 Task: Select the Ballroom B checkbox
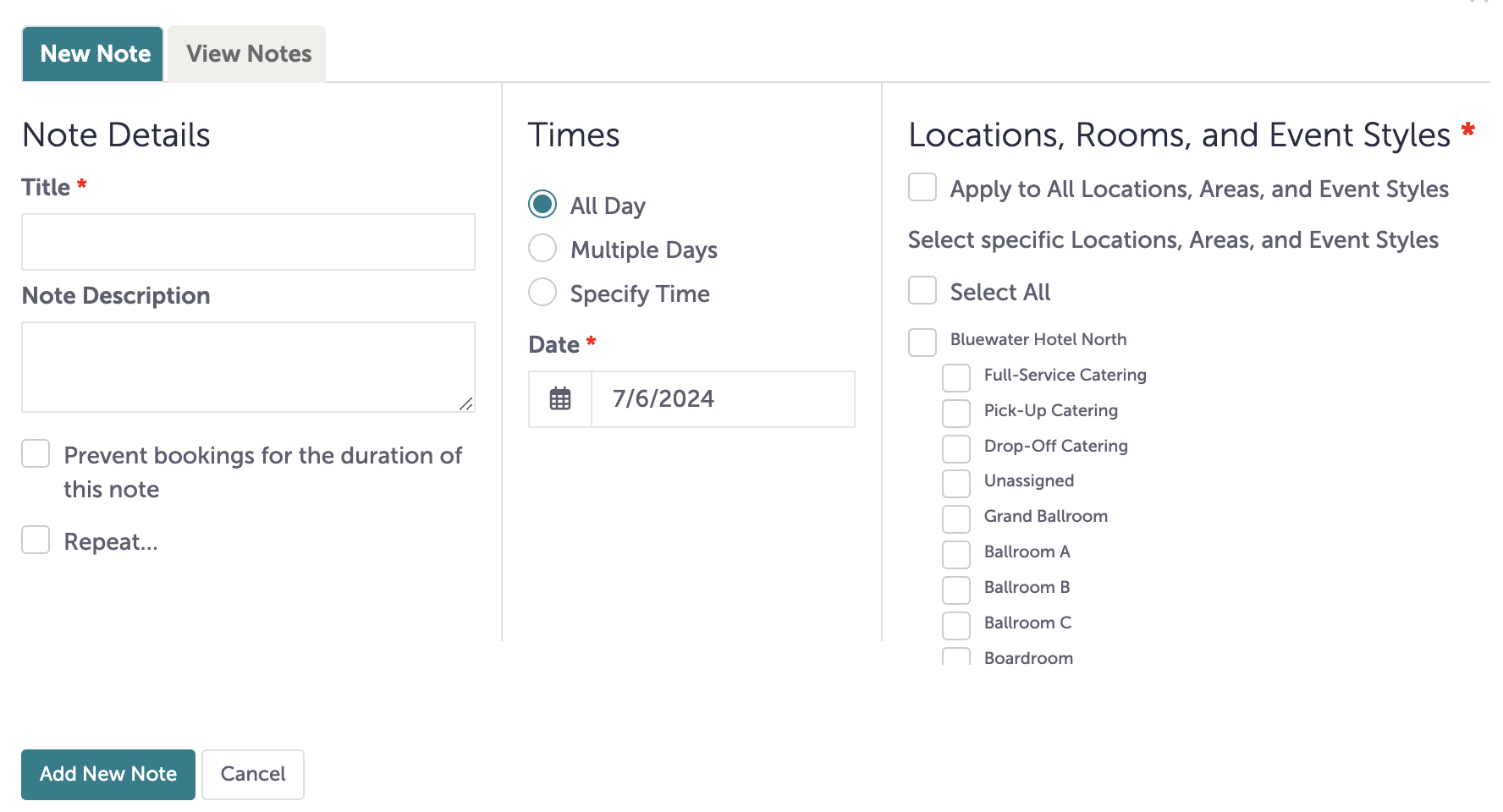[956, 590]
